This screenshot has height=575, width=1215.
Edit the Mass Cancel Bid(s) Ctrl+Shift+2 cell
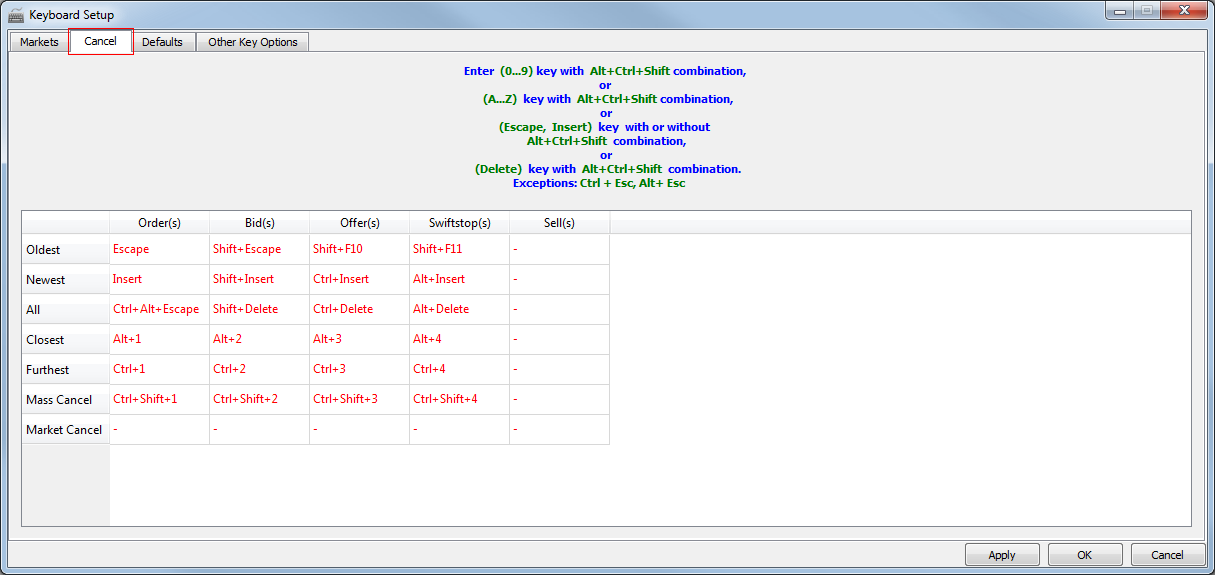(x=259, y=399)
